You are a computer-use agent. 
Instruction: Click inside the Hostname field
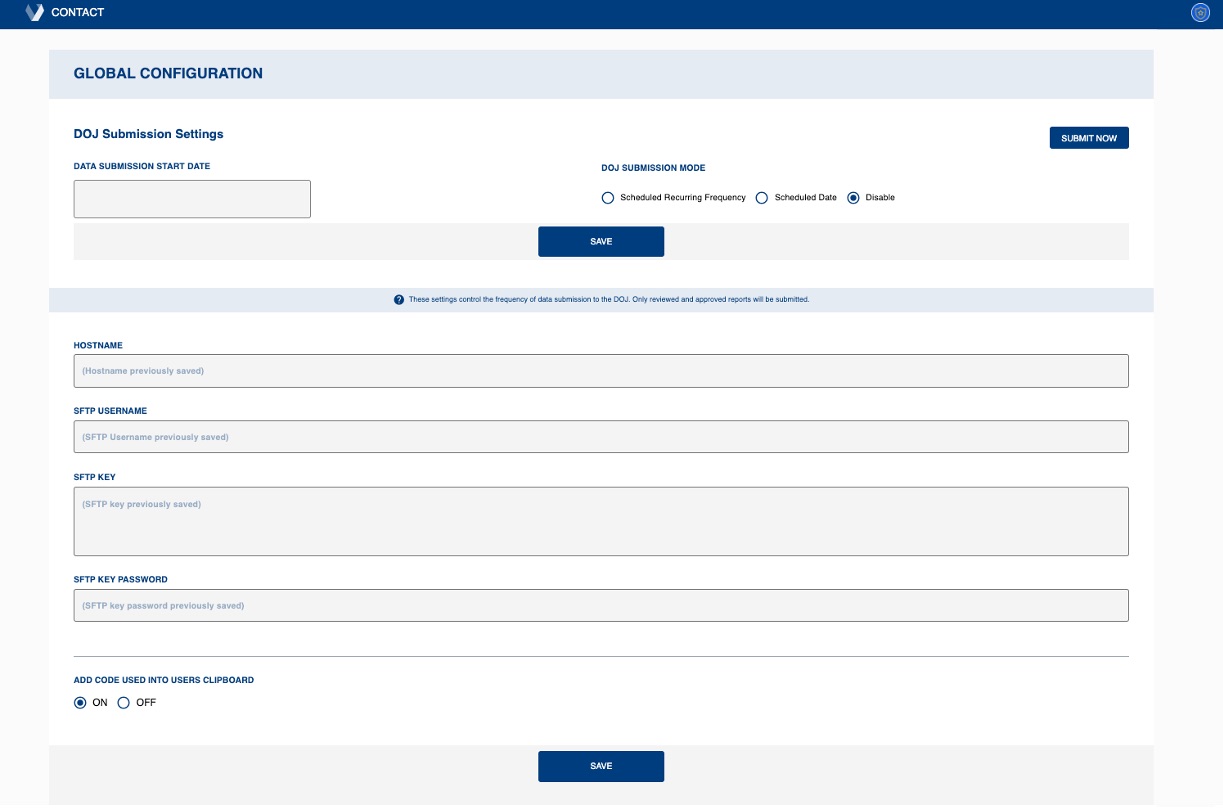601,370
